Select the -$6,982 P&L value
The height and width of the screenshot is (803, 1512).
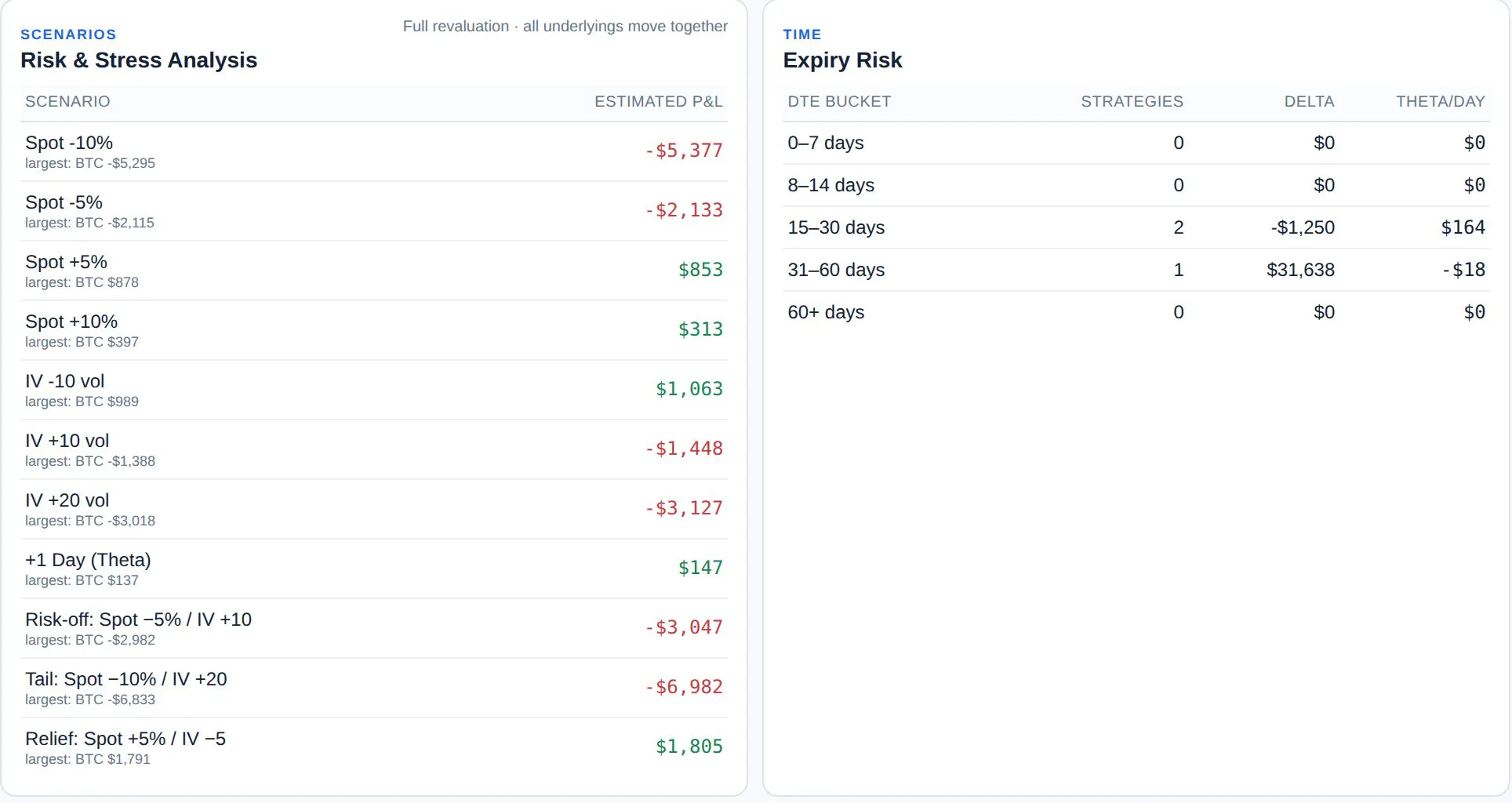[x=683, y=687]
